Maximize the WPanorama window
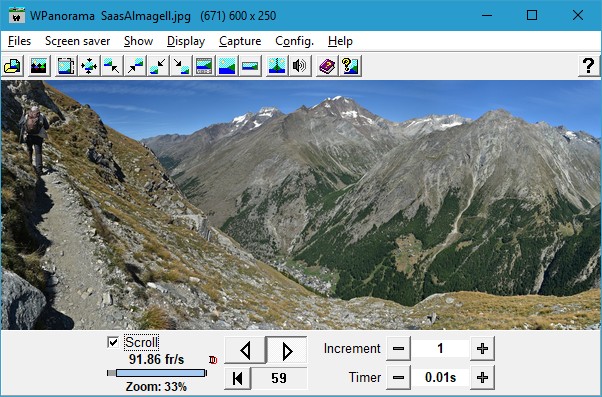602x397 pixels. coord(532,15)
